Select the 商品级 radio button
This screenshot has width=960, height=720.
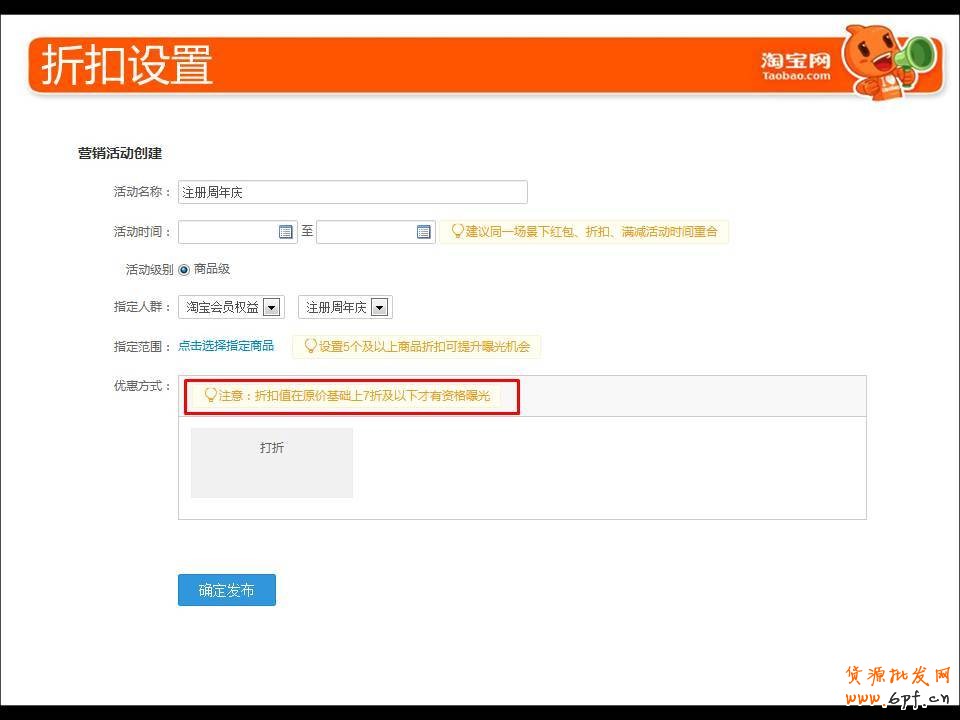184,270
